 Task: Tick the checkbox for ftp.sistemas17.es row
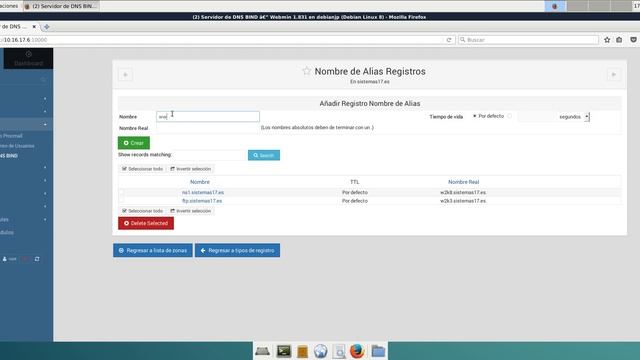click(121, 201)
